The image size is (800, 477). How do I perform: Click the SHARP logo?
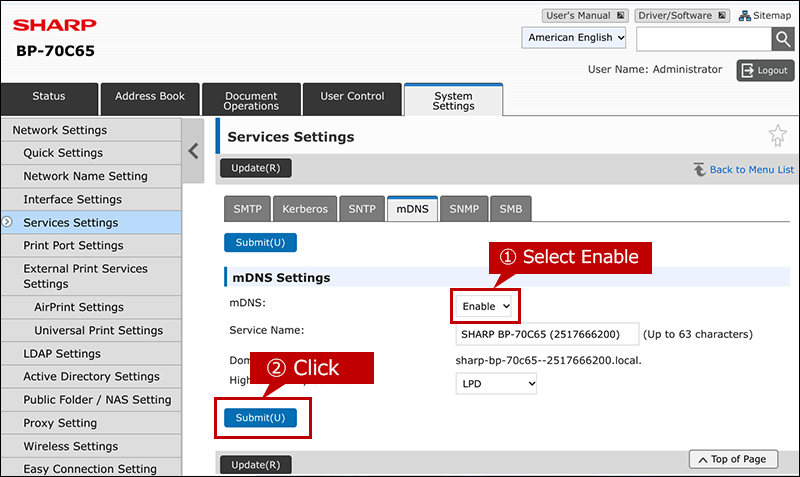click(55, 25)
